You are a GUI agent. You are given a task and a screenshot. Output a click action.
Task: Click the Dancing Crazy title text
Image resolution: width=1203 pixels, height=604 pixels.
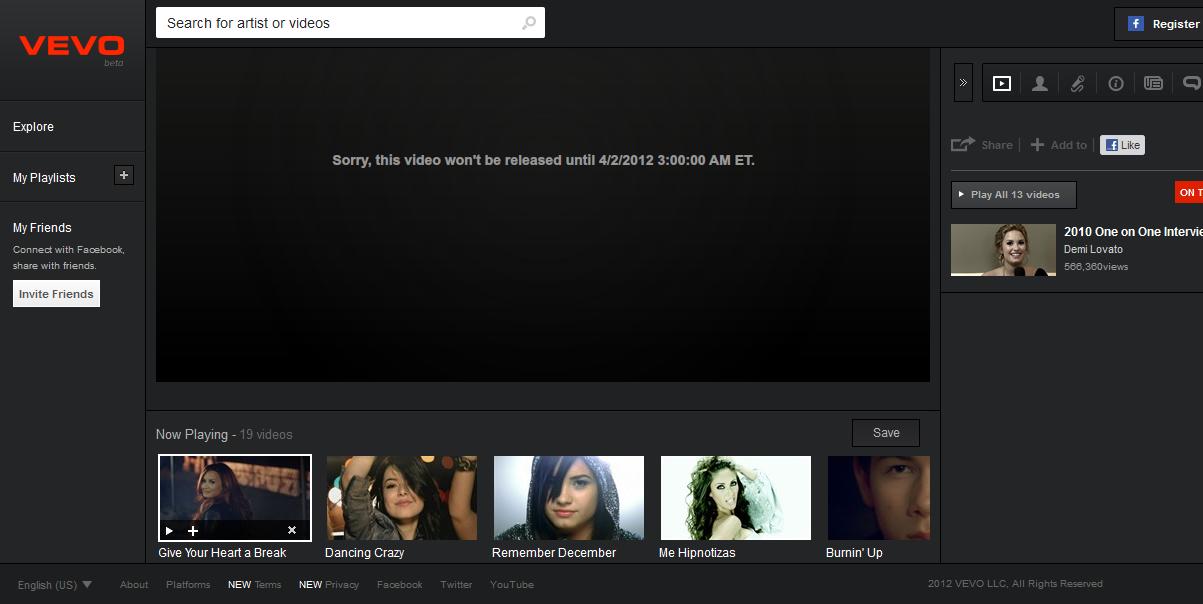[364, 553]
